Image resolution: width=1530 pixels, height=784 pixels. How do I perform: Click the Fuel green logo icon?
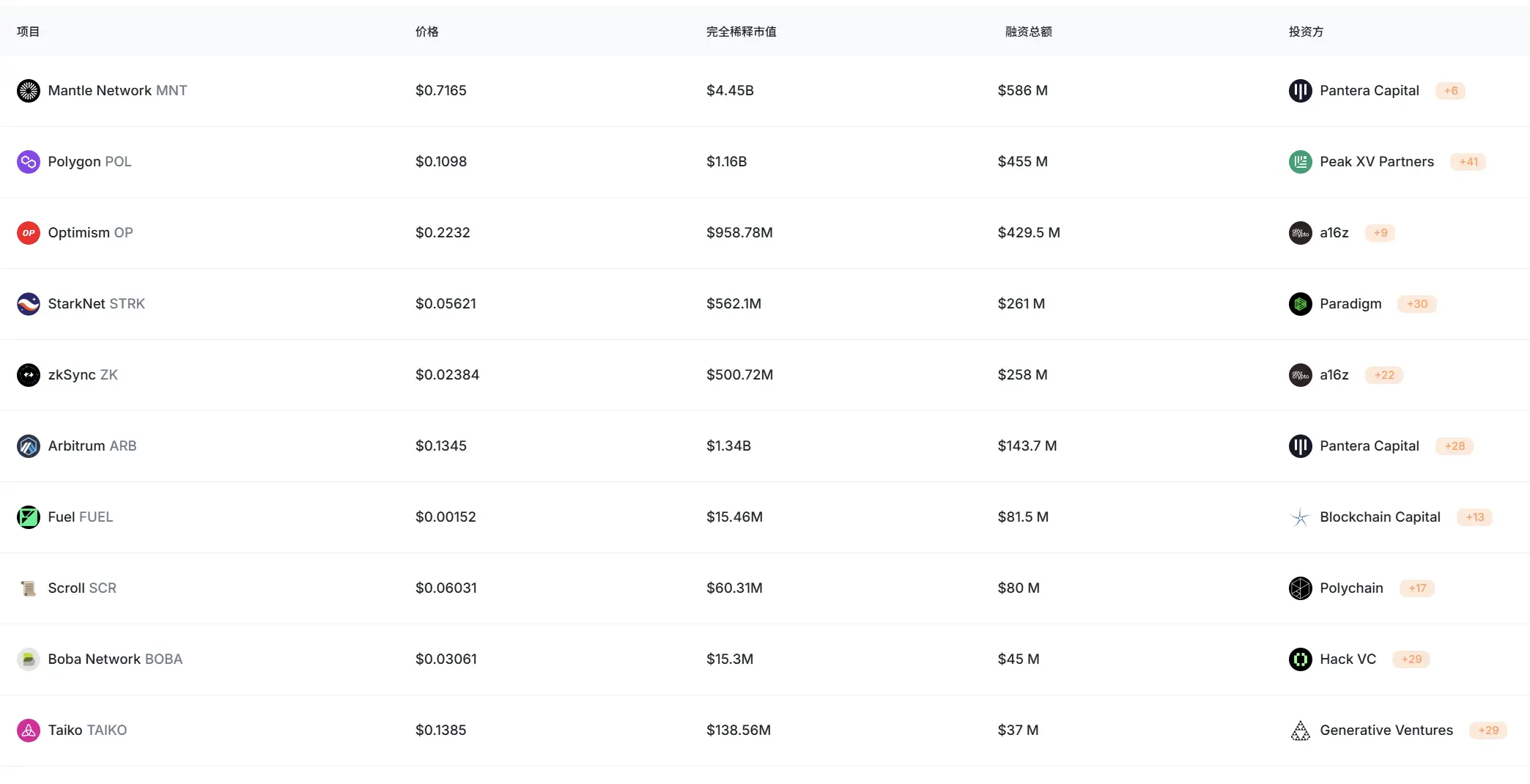click(x=28, y=517)
